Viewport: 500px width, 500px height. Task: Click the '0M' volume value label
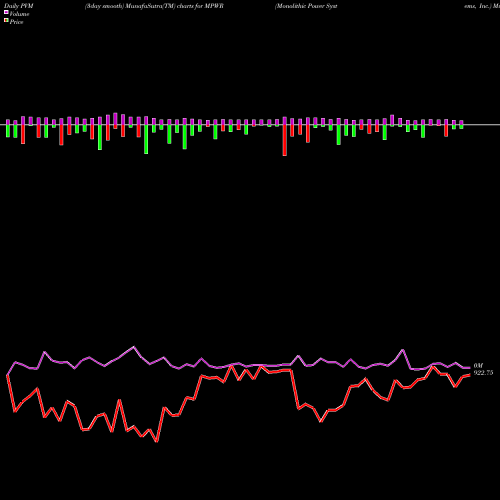point(478,366)
